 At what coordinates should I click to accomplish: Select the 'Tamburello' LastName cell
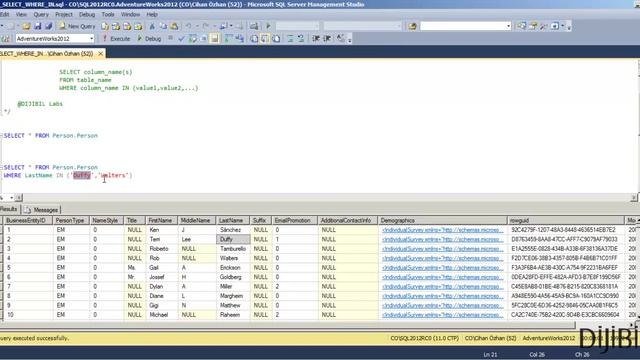click(233, 249)
